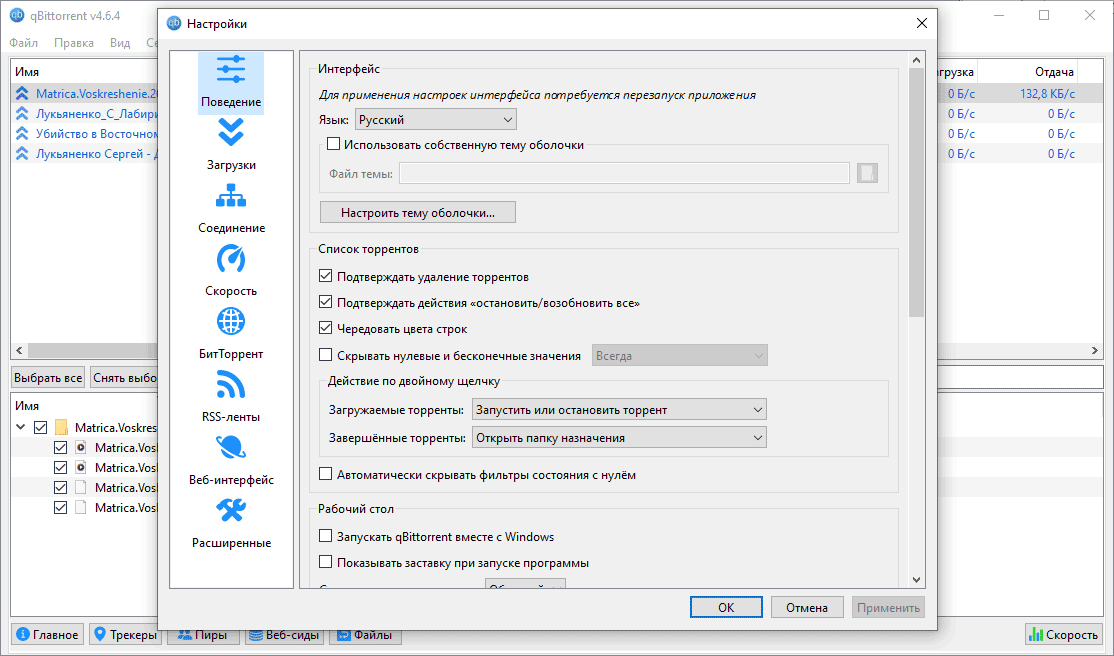The height and width of the screenshot is (656, 1114).
Task: Uncheck Подтверждать удаление торрентов
Action: pyautogui.click(x=325, y=276)
